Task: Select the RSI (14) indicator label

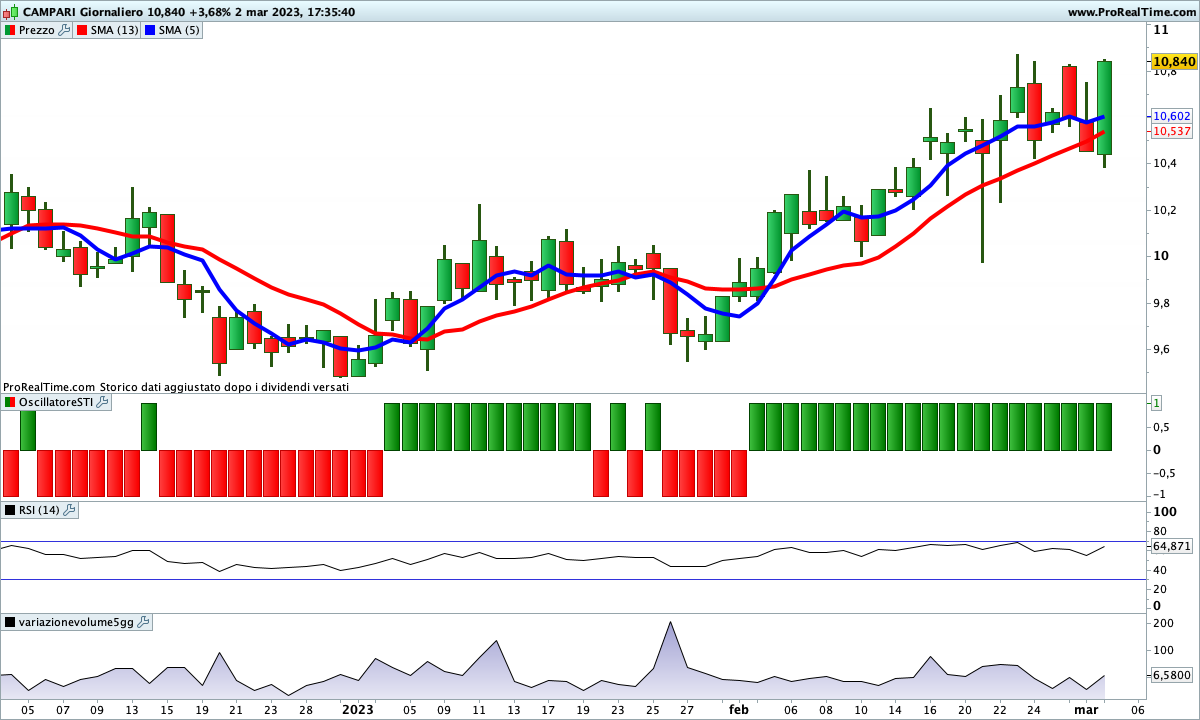Action: pyautogui.click(x=40, y=510)
